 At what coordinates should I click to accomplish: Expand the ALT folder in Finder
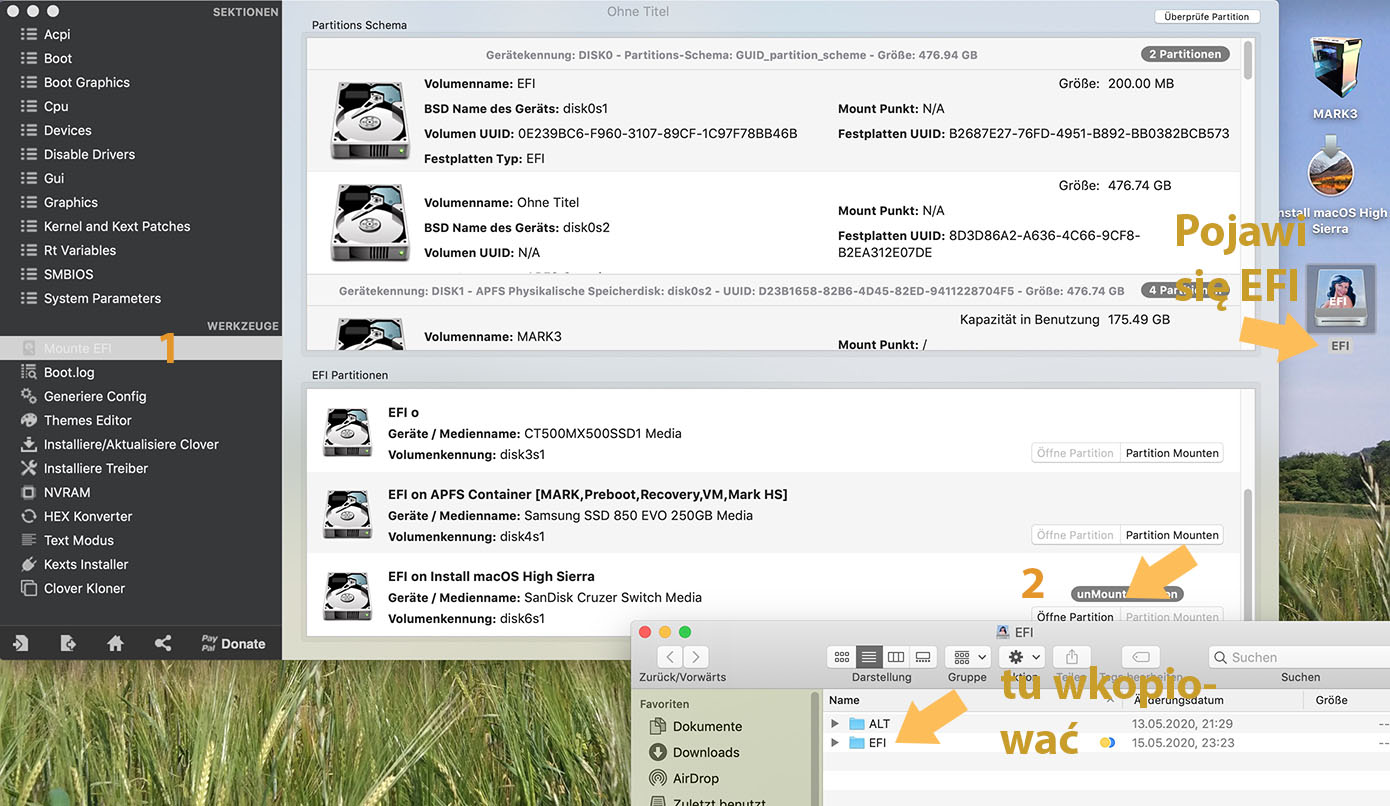tap(836, 724)
